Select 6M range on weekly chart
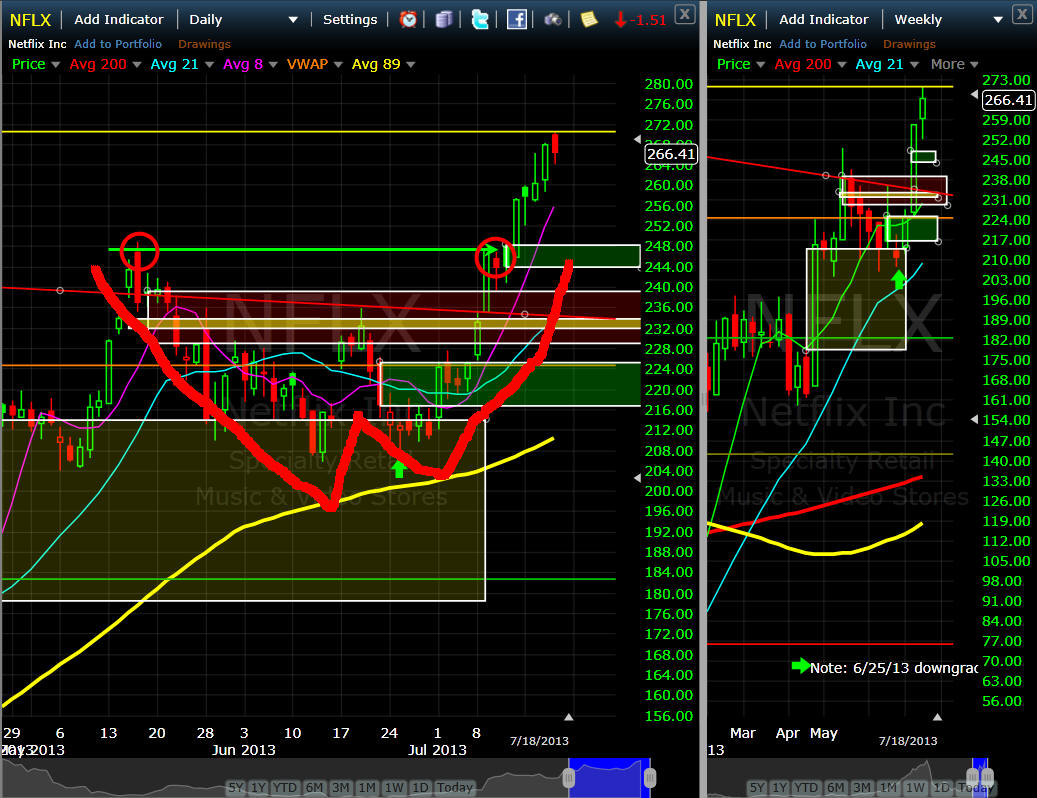Screen dimensions: 1037x798 (x=835, y=787)
